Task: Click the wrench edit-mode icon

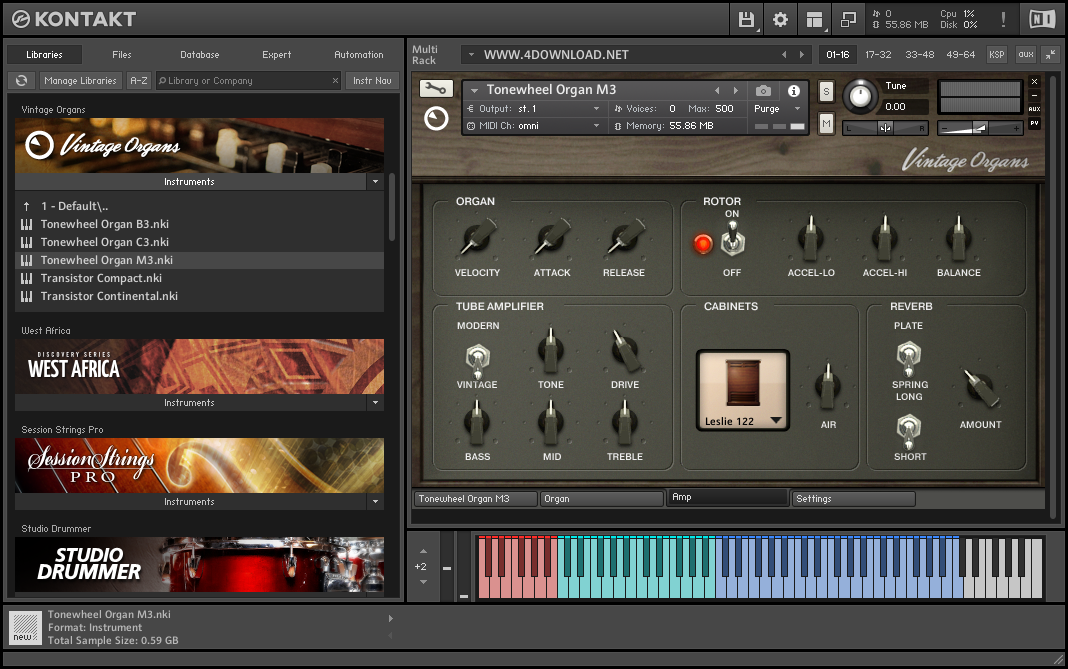Action: (x=435, y=89)
